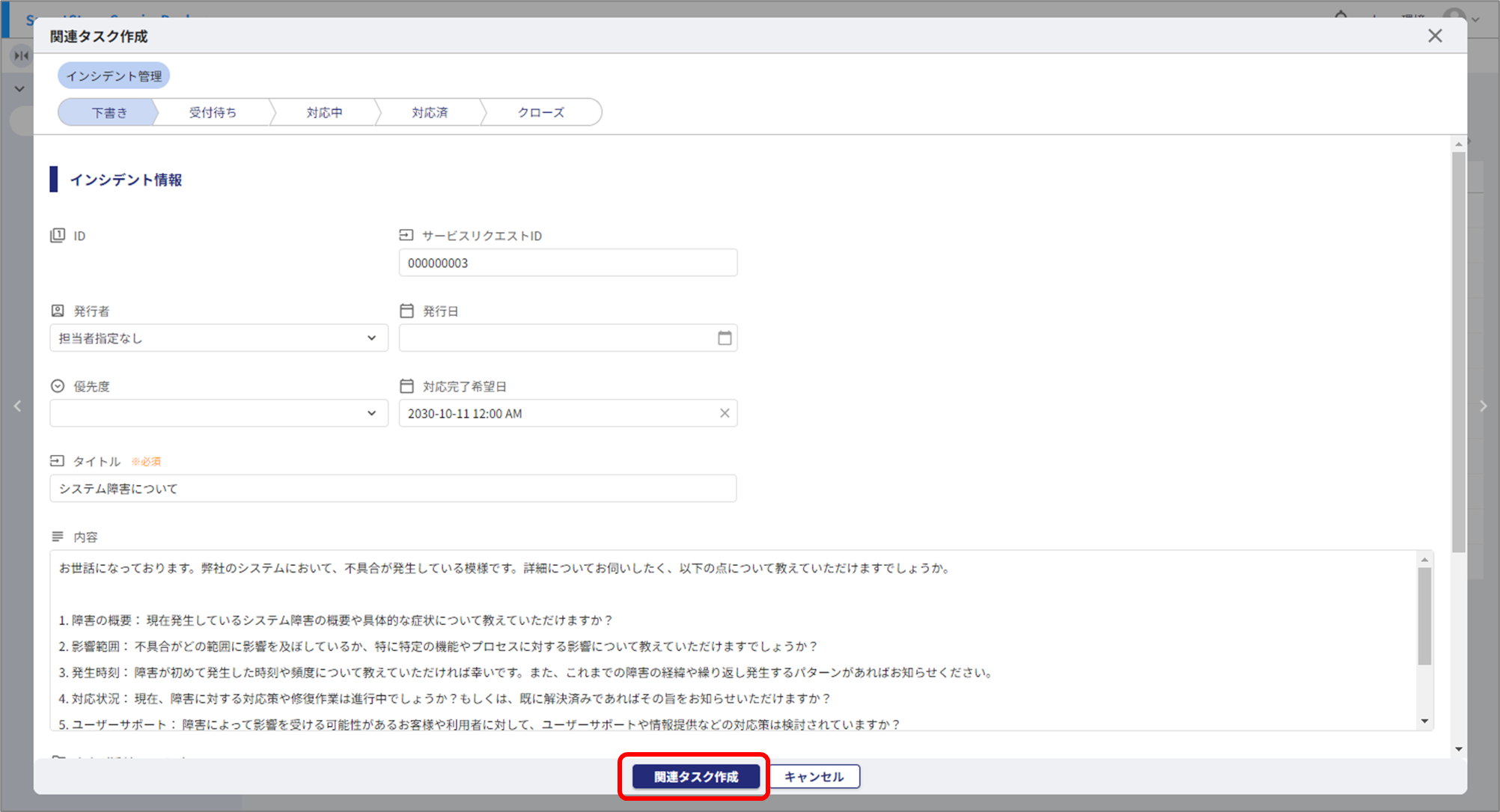The image size is (1500, 812).
Task: Click the right navigation arrow at screen edge
Action: tap(1483, 406)
